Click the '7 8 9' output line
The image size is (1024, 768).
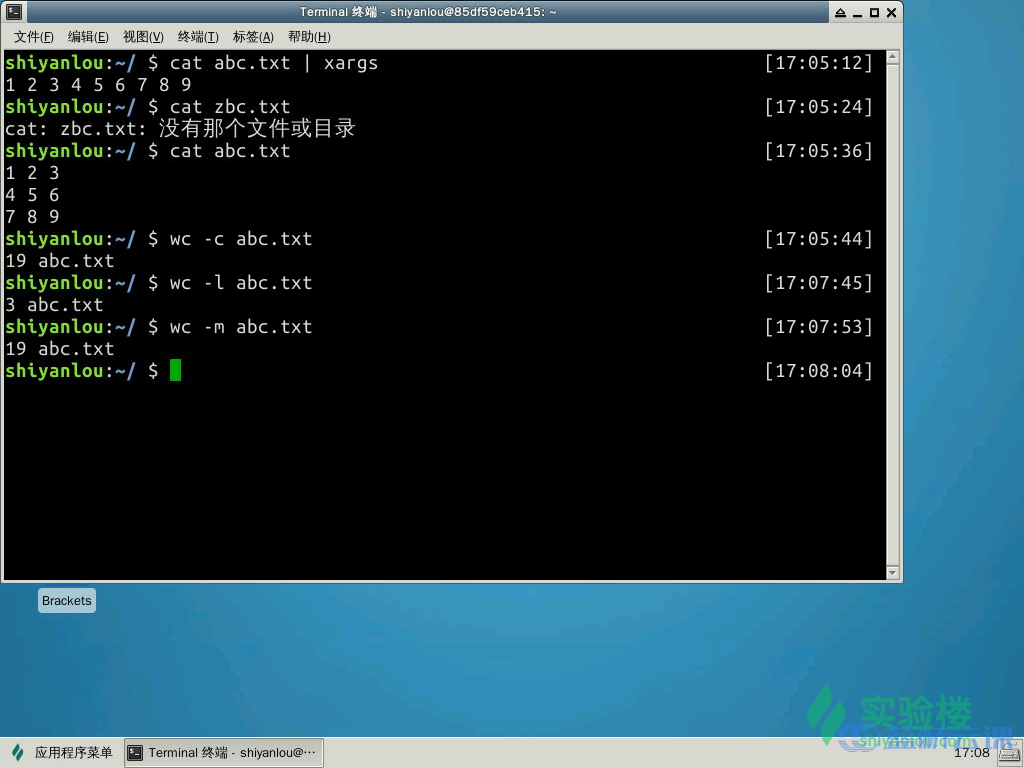[32, 217]
